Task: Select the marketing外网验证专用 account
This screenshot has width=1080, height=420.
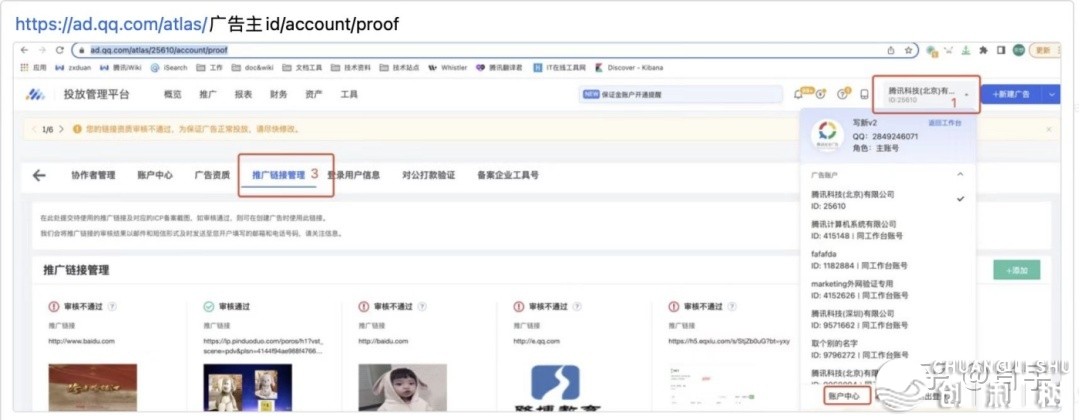Action: pos(889,289)
